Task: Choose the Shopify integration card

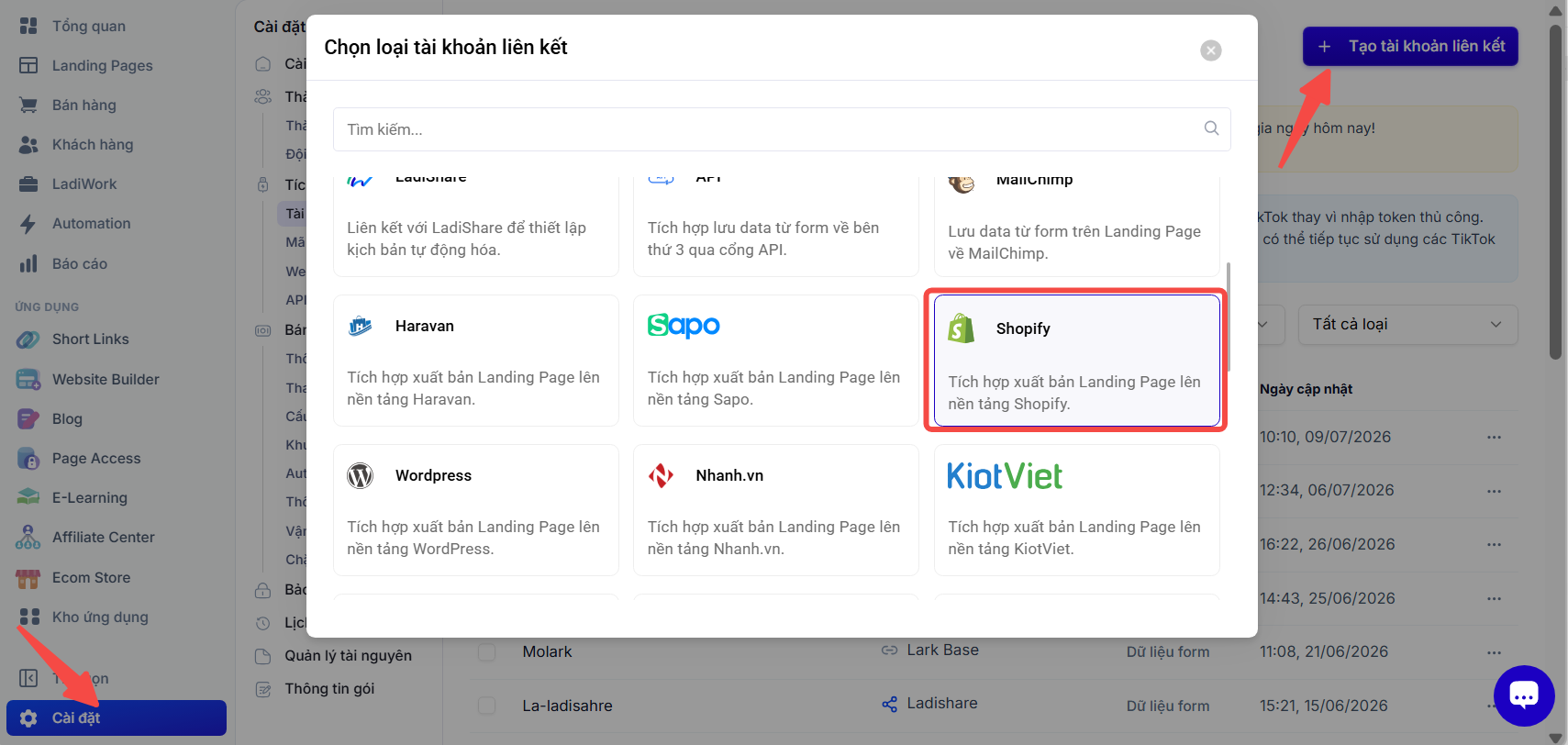Action: 1077,361
